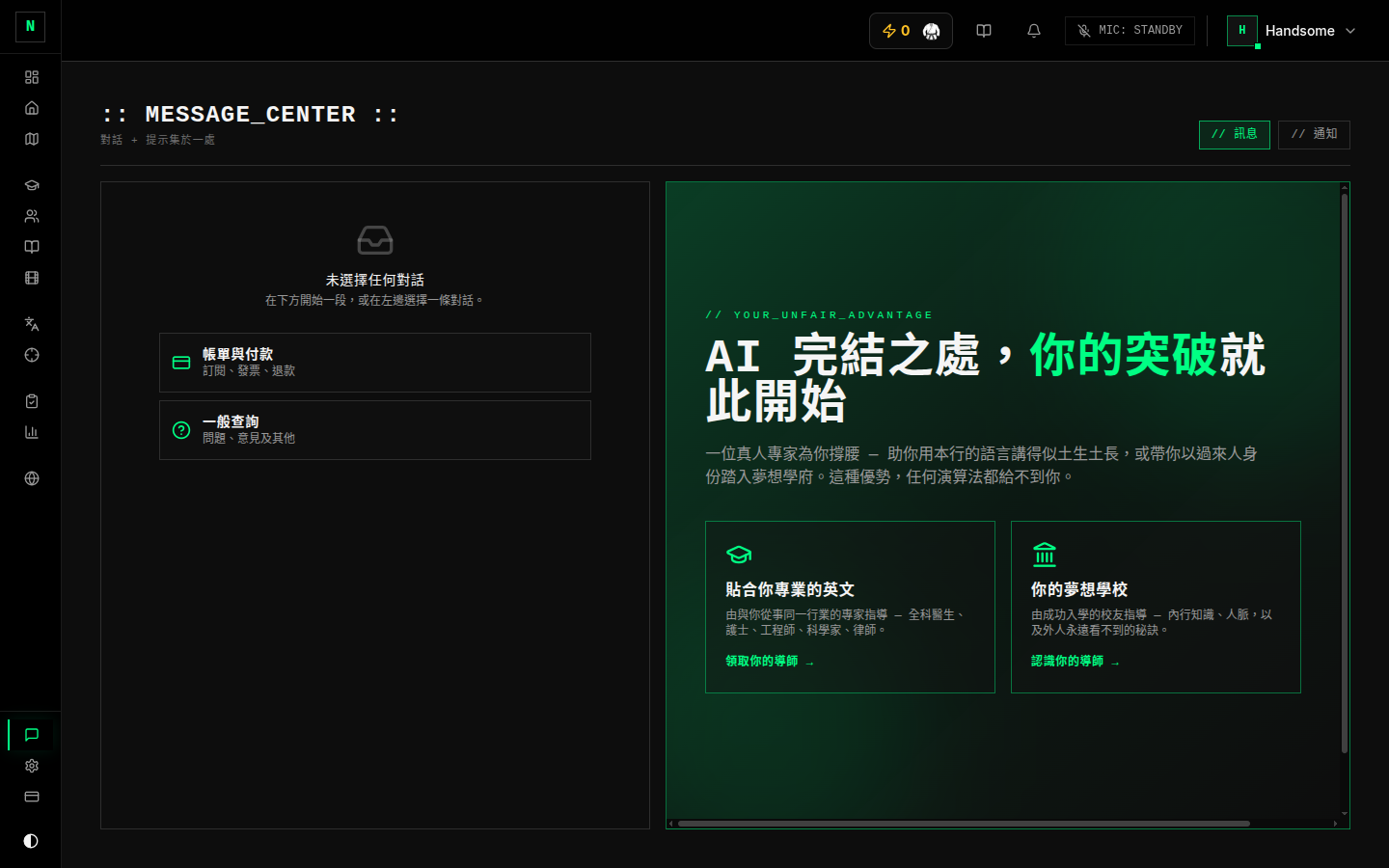1389x868 pixels.
Task: Start 一般查詢 conversation
Action: [375, 430]
